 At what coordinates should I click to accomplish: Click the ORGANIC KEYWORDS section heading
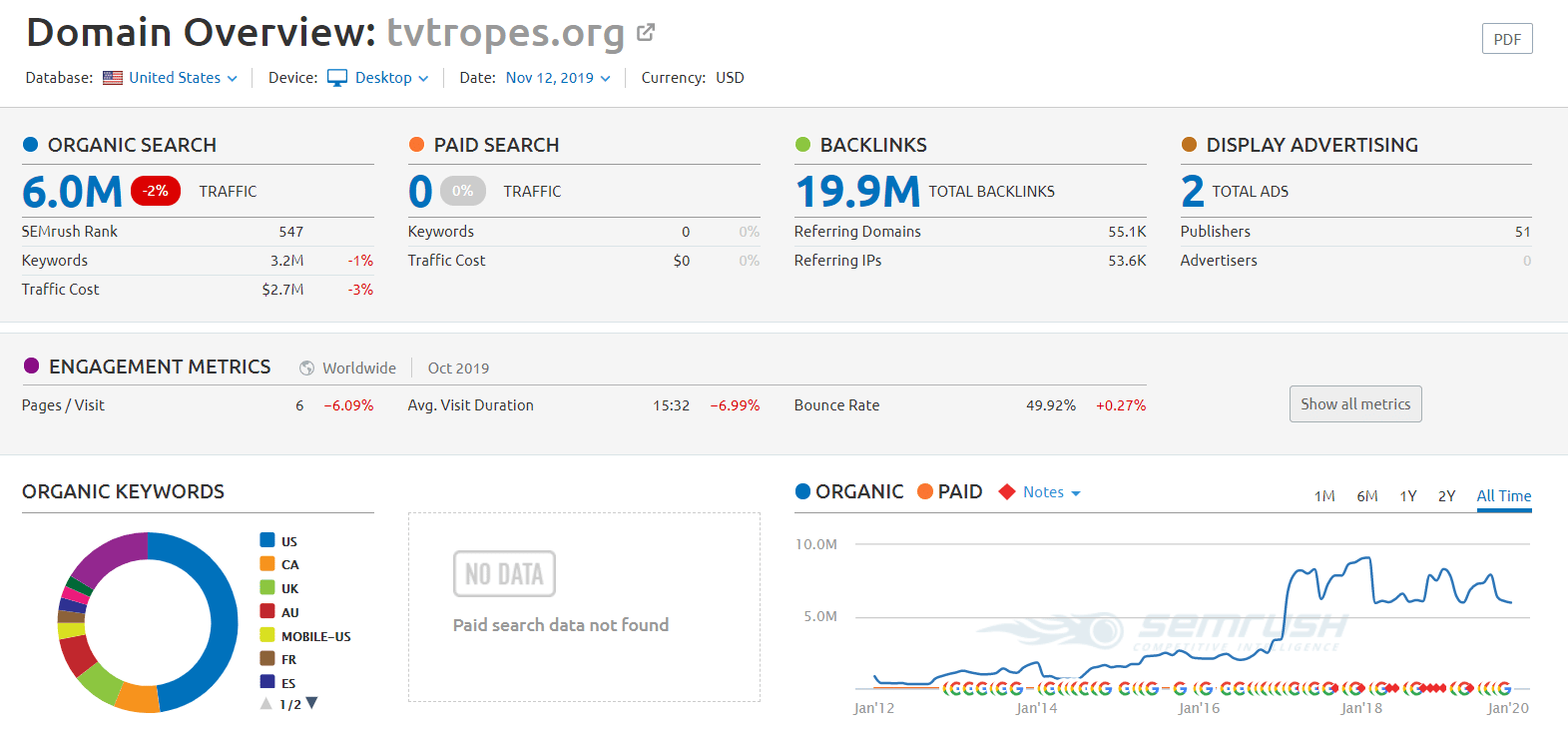pyautogui.click(x=123, y=491)
